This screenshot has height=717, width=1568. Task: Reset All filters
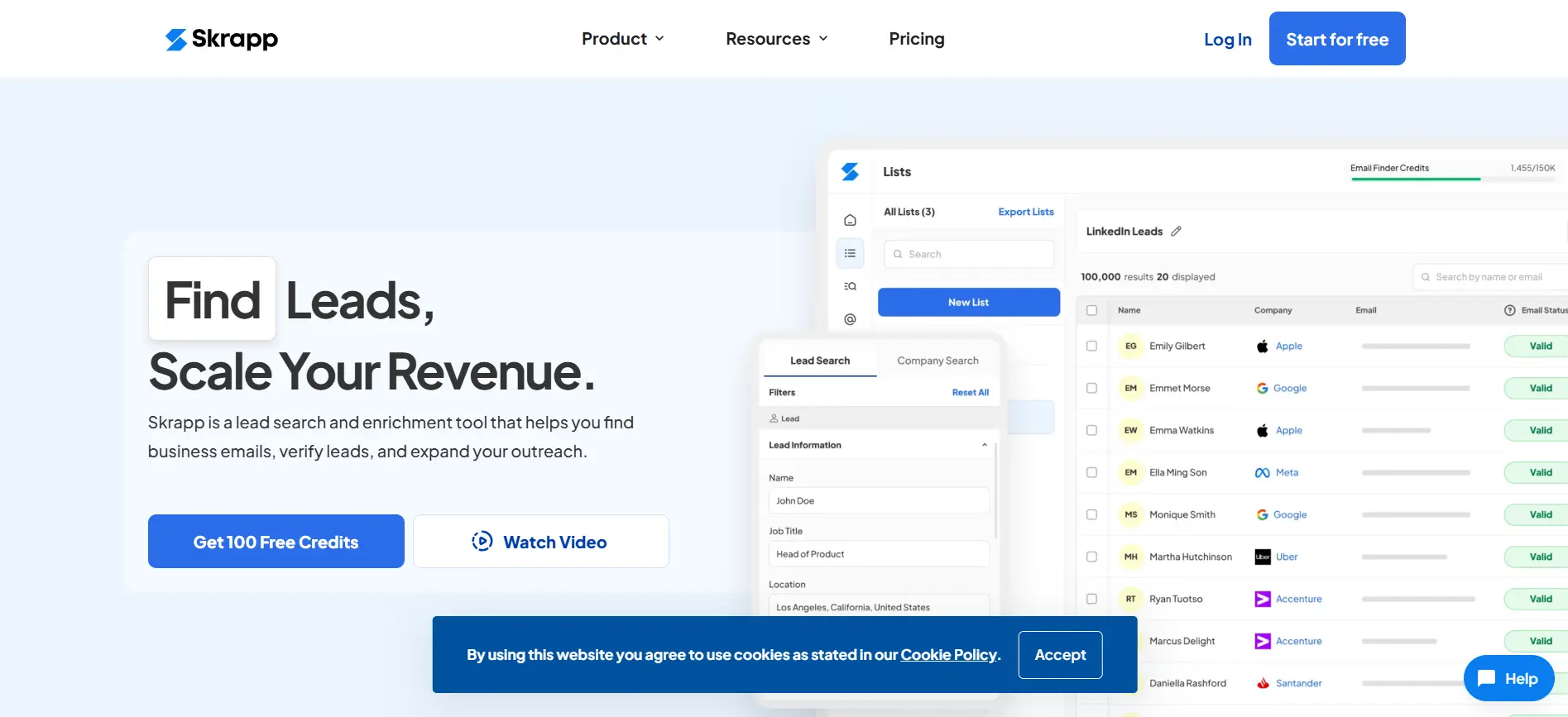click(x=971, y=393)
